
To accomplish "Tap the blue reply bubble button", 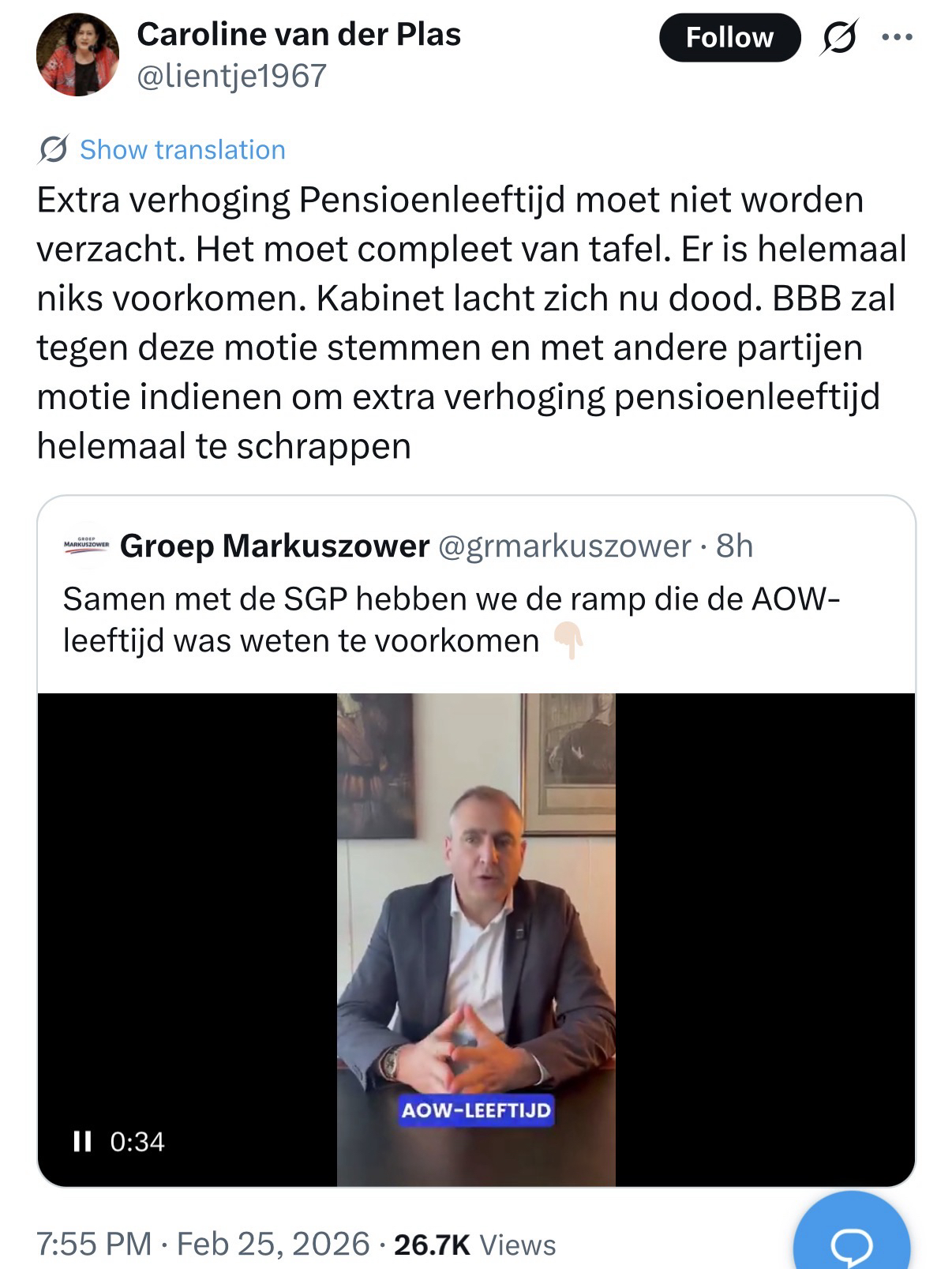I will tap(851, 1241).
